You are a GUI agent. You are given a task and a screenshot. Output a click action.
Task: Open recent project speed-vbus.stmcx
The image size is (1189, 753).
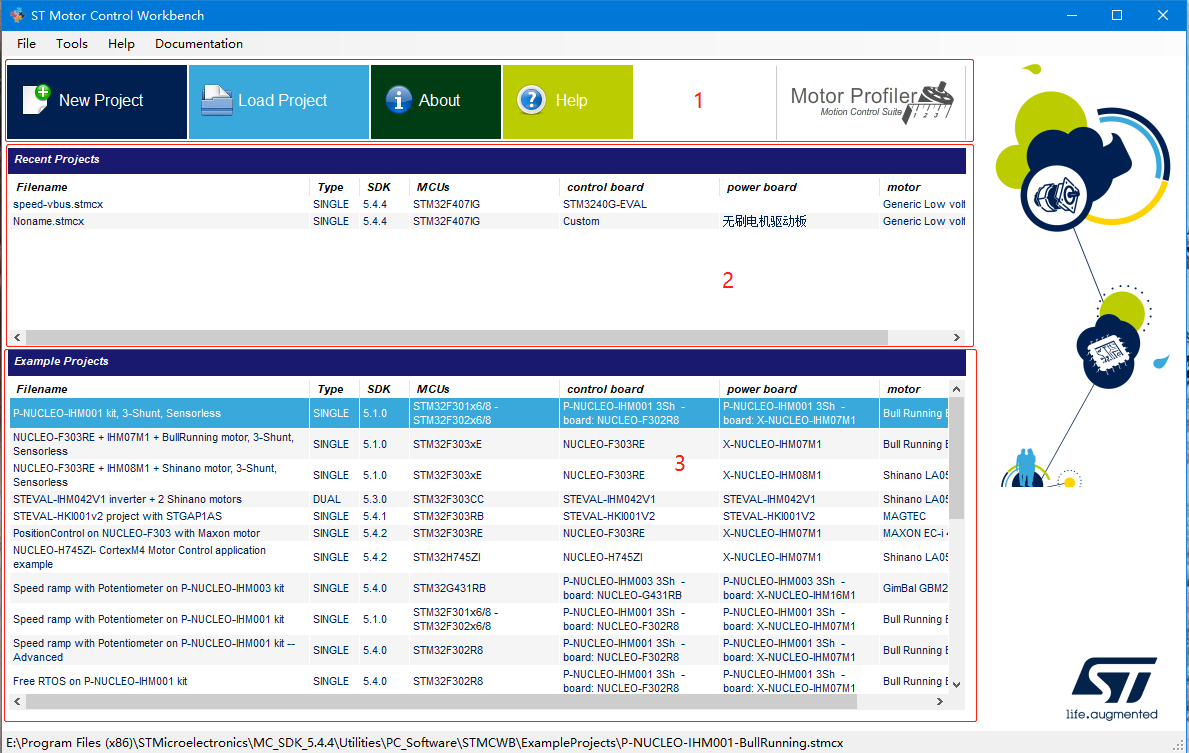pos(58,204)
